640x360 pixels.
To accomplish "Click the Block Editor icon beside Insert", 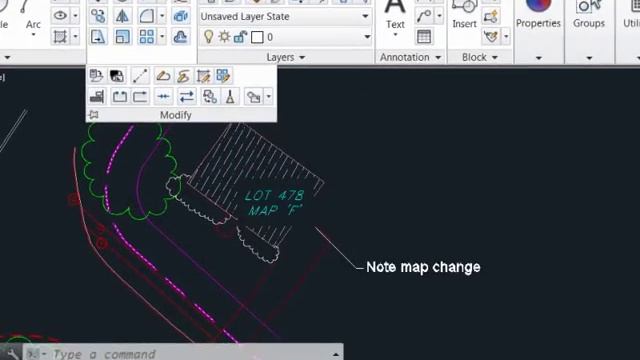I will click(490, 16).
